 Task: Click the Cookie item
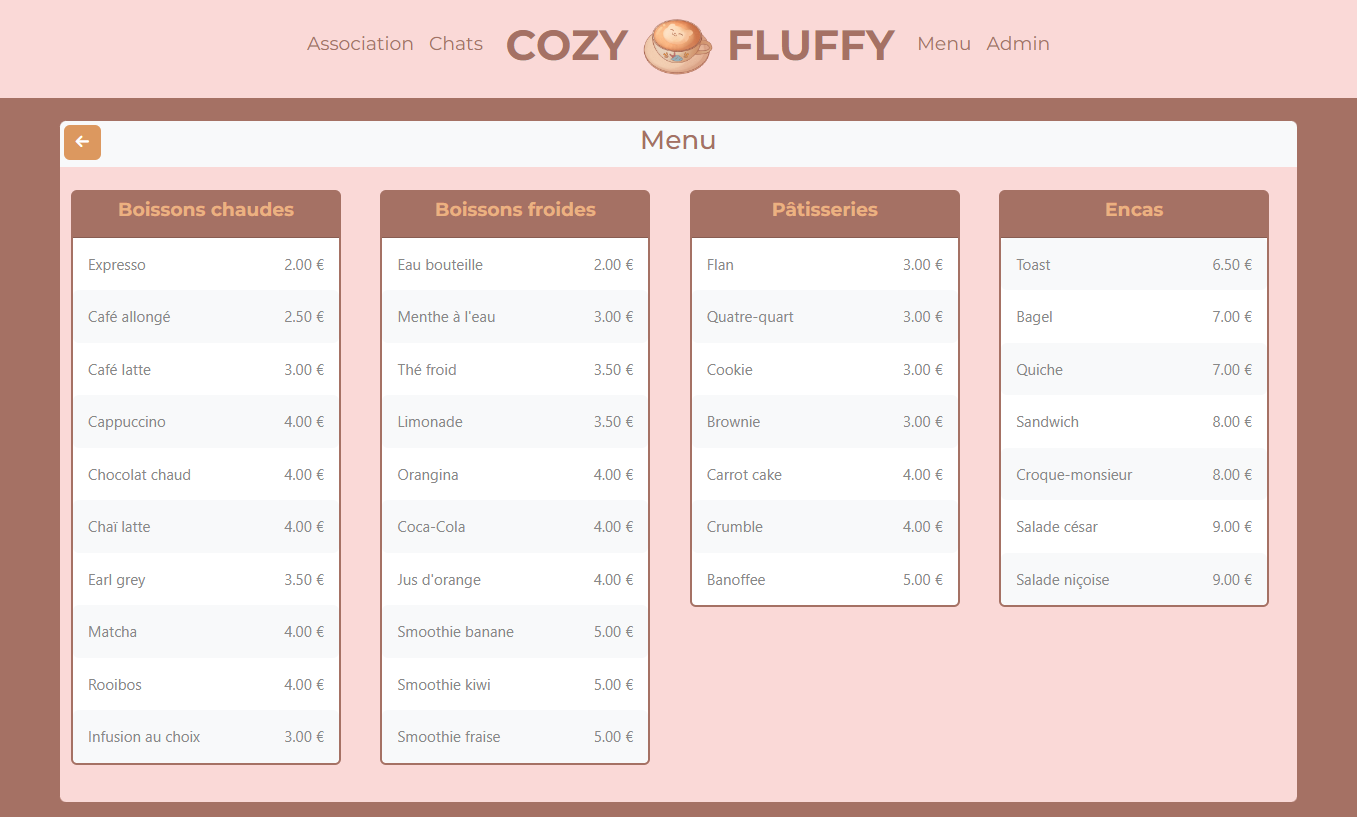825,370
